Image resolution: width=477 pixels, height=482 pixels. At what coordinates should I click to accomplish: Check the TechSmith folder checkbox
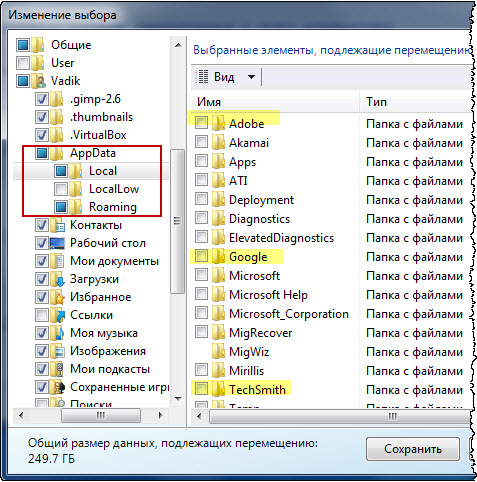click(x=201, y=388)
